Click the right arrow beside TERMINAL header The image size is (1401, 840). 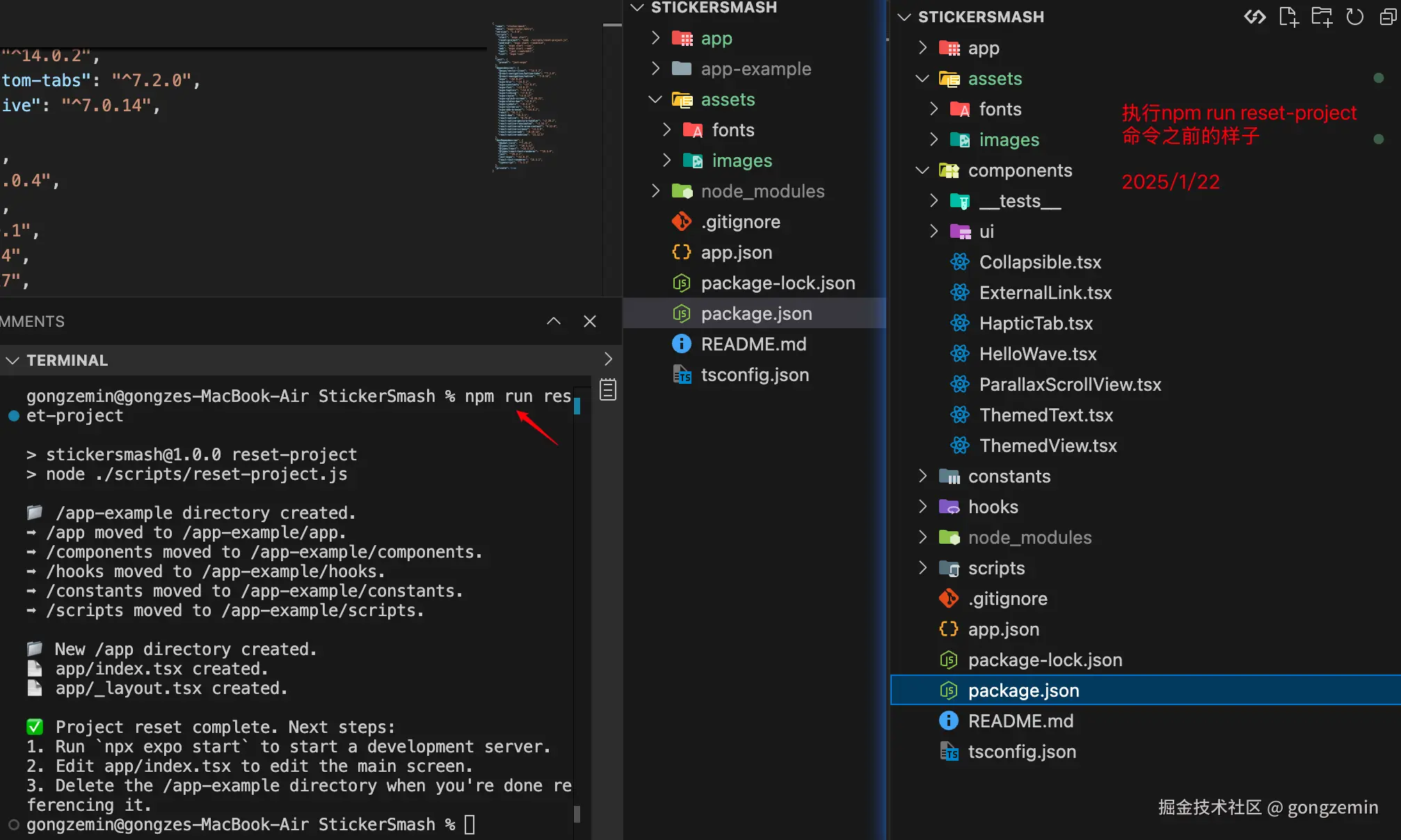pos(608,359)
